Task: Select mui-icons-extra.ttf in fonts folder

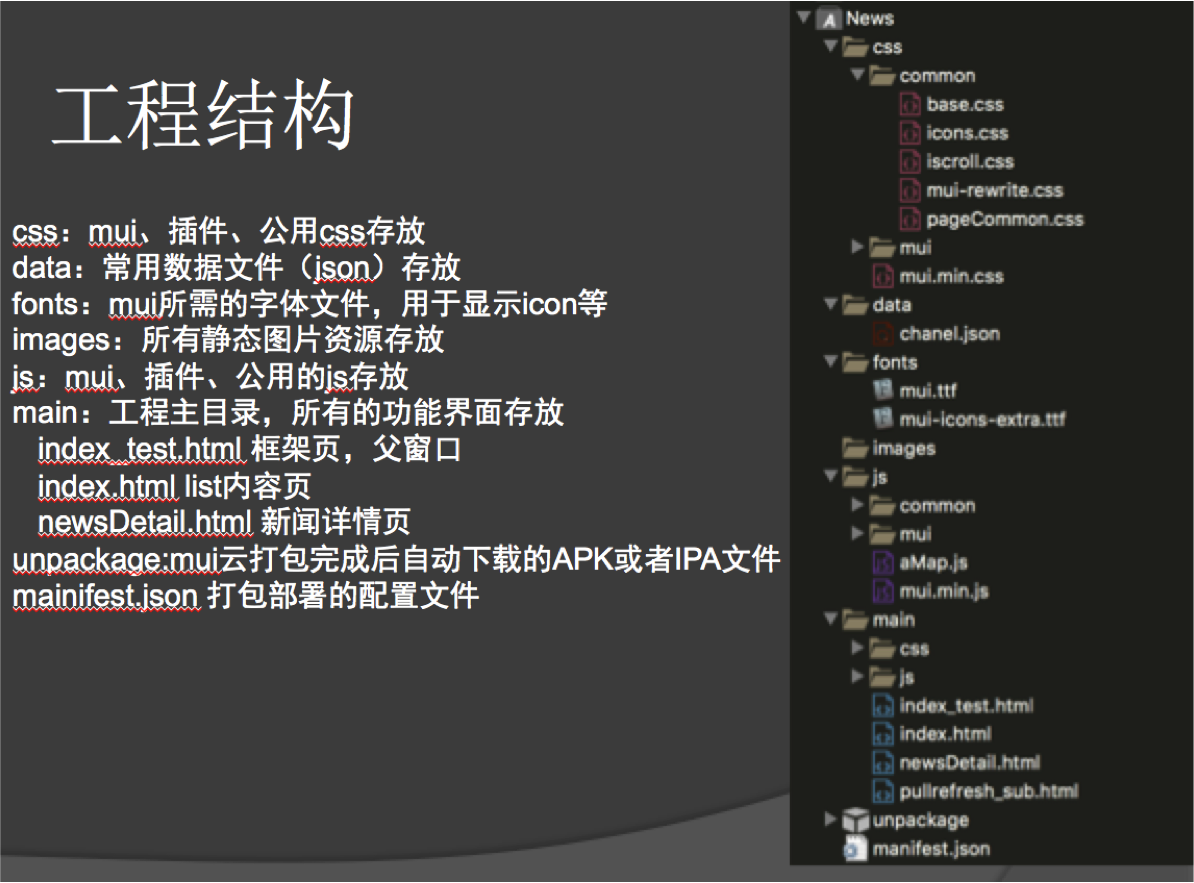Action: point(982,419)
